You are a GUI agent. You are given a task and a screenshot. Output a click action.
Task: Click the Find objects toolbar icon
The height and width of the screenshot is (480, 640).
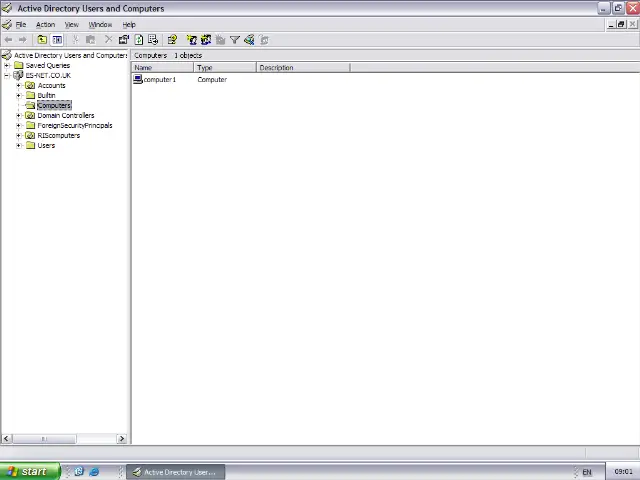point(249,40)
